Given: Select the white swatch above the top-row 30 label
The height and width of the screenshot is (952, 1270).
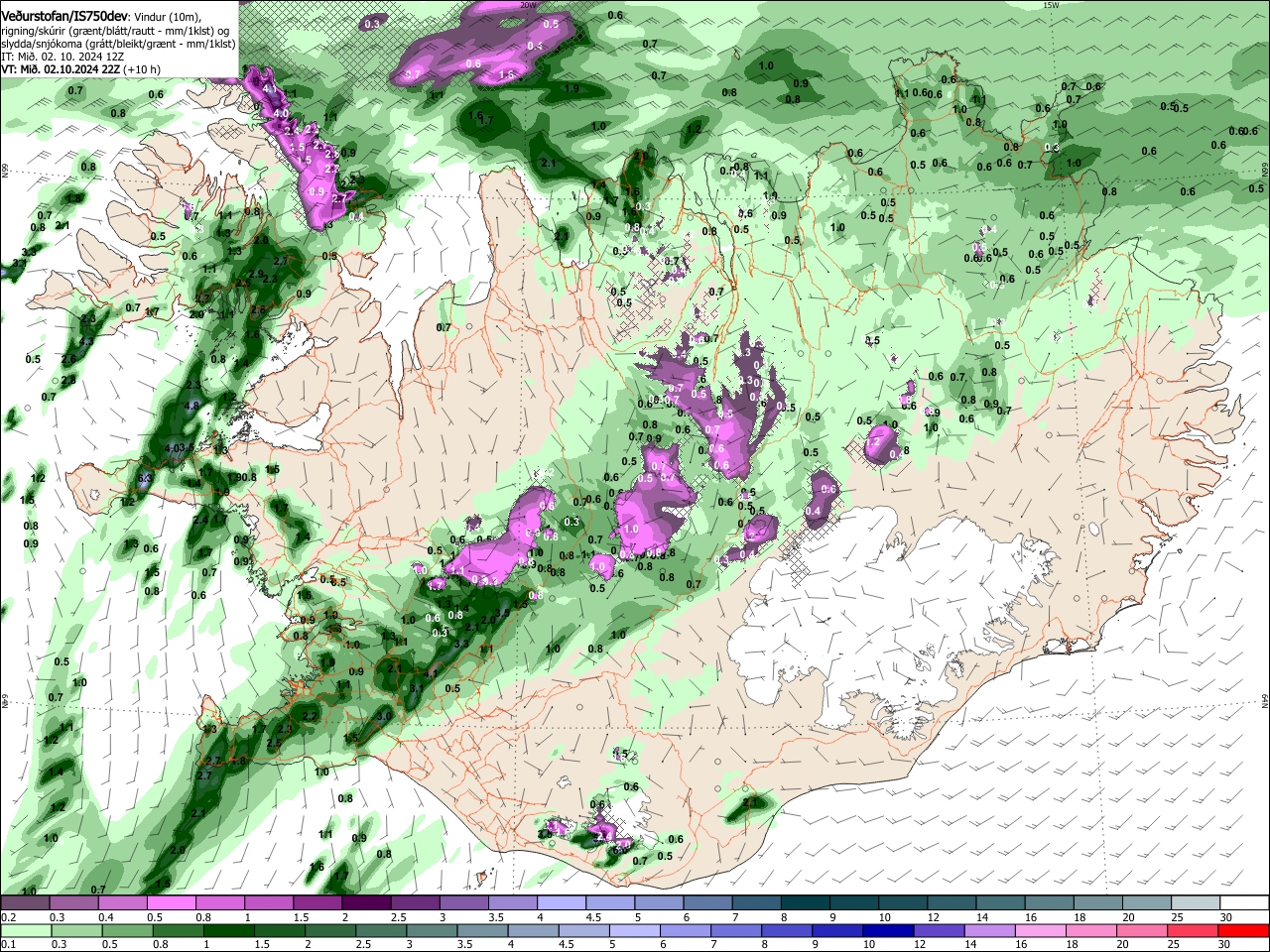Looking at the screenshot, I should [x=1244, y=903].
